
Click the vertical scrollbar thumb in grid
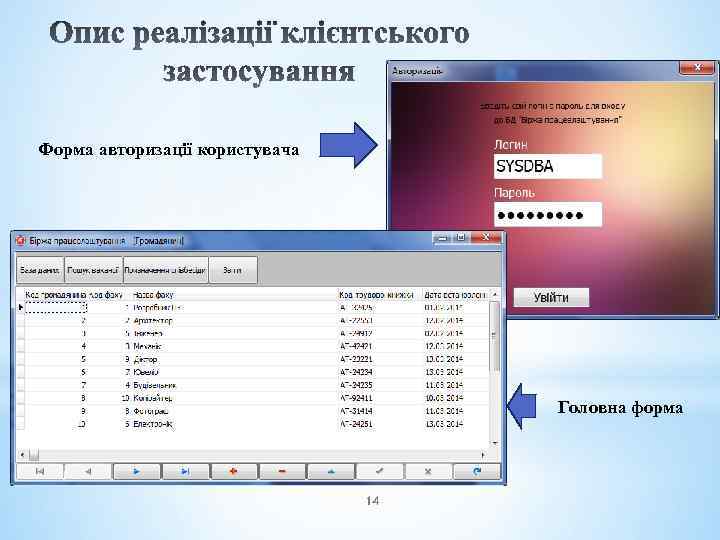(494, 338)
